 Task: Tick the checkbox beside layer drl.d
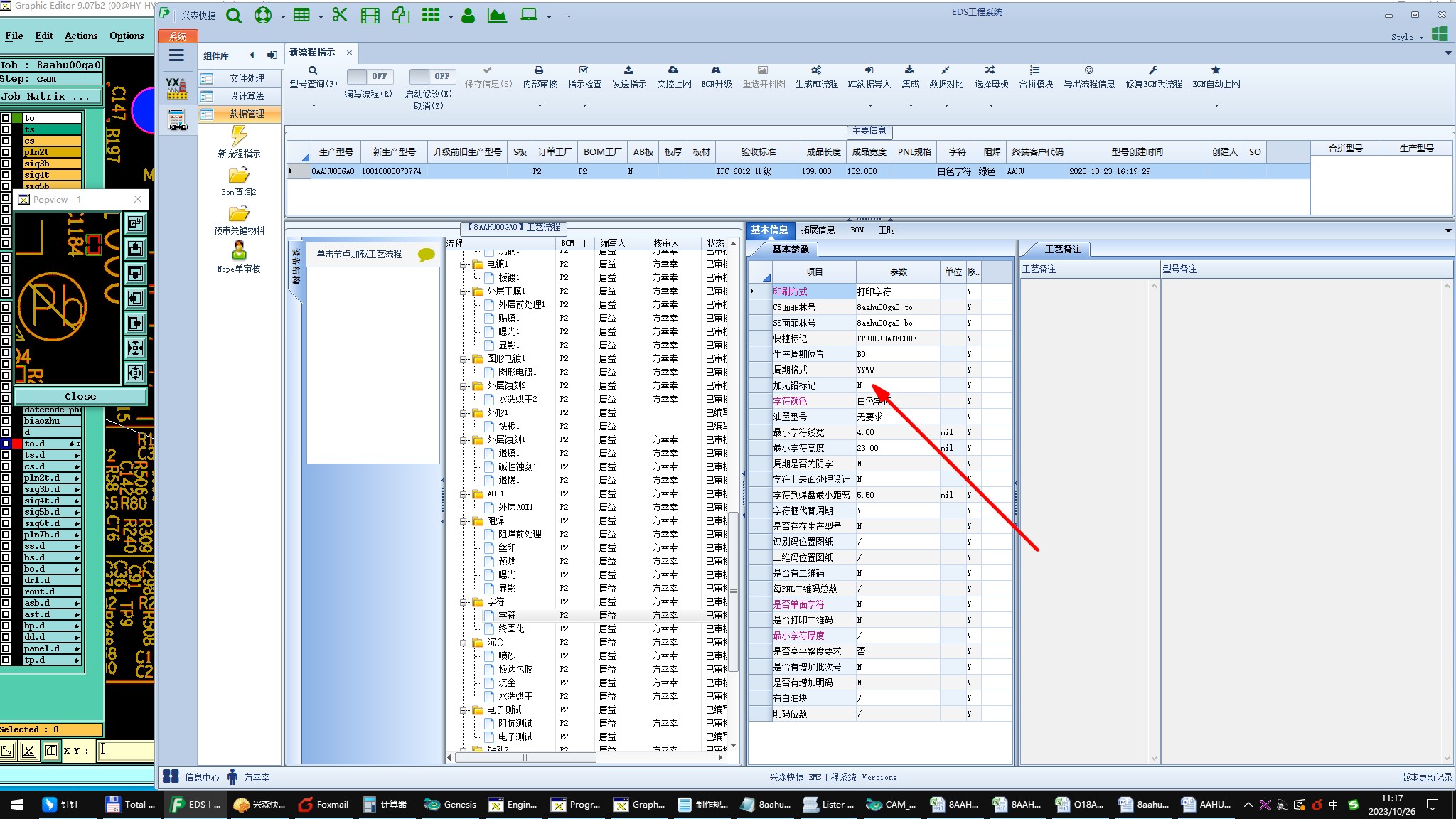click(6, 580)
